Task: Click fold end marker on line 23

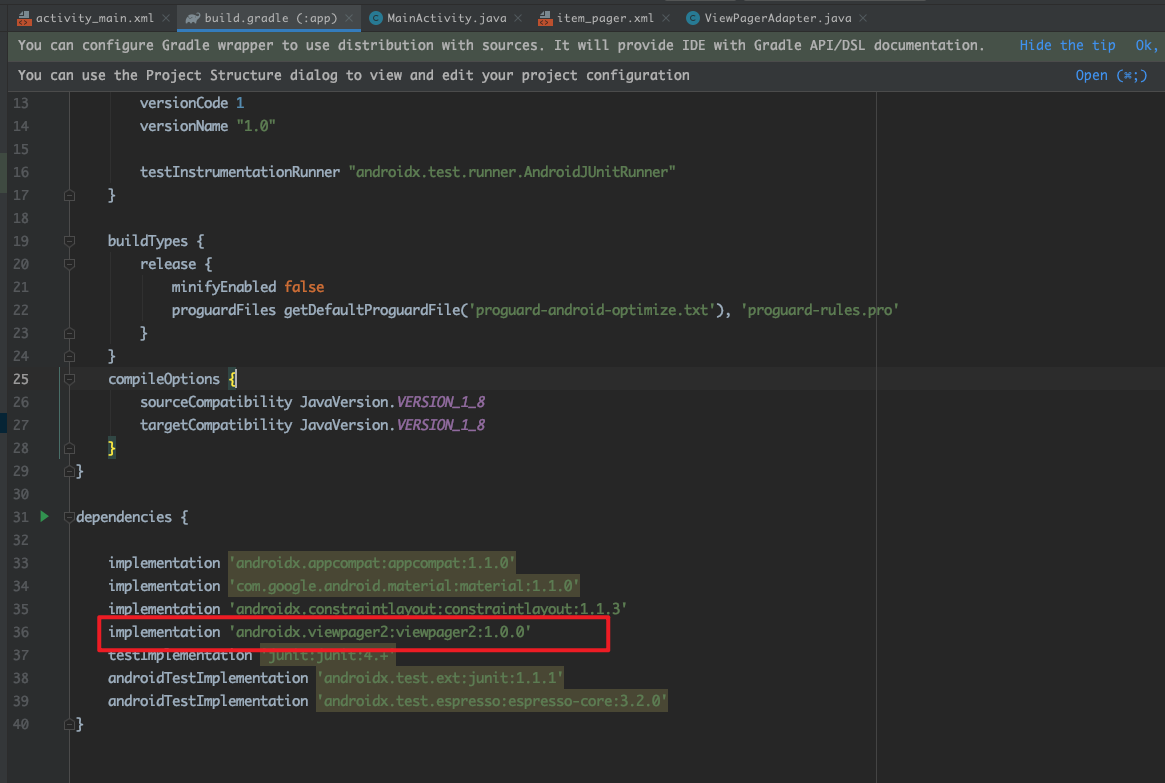Action: (x=69, y=333)
